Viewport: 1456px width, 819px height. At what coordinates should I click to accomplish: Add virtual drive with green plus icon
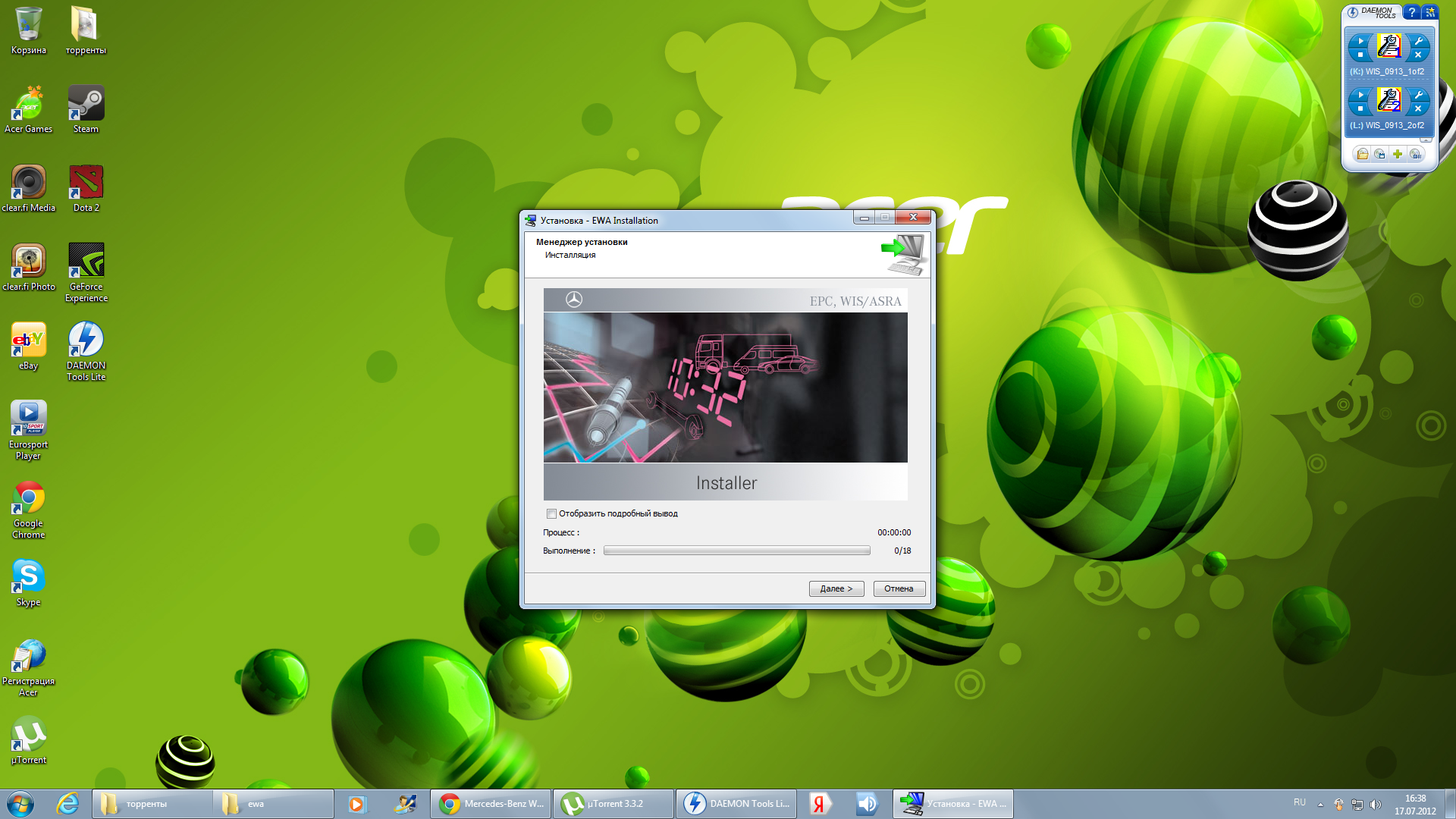1398,154
